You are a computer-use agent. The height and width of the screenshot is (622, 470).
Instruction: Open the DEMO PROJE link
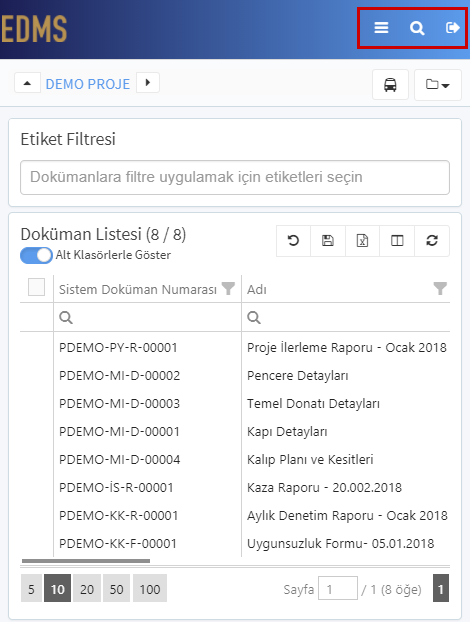tap(88, 84)
